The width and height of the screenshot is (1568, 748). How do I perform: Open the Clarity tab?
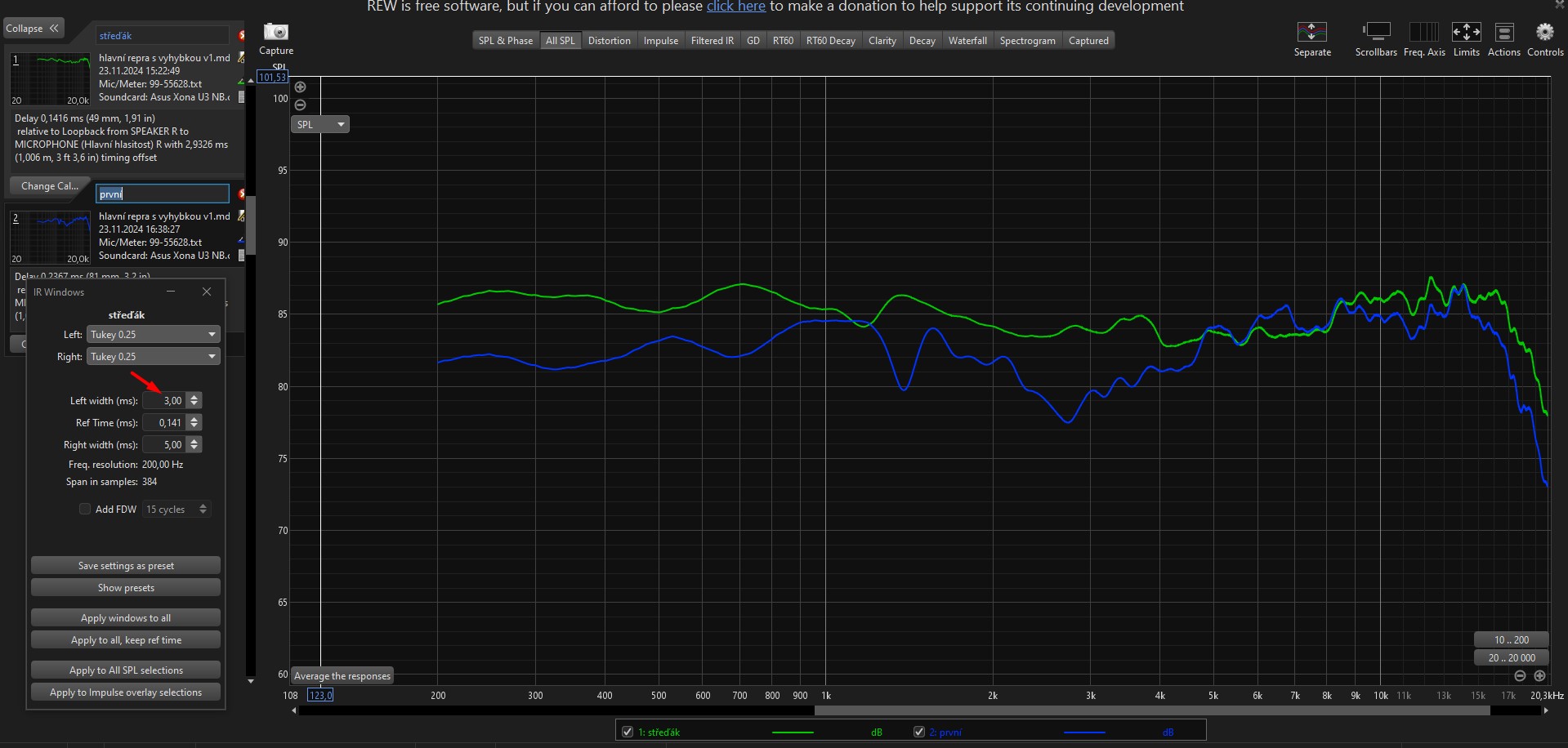[x=882, y=41]
